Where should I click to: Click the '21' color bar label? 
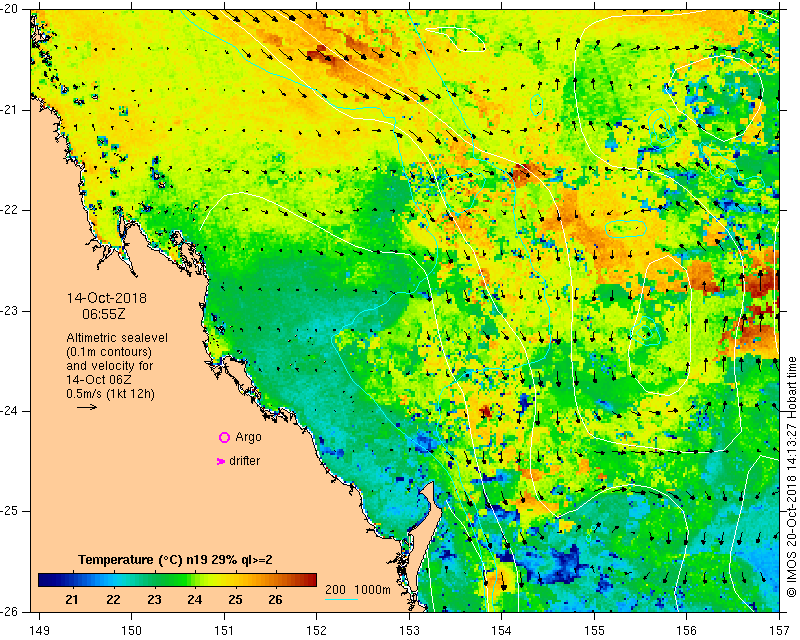point(72,600)
